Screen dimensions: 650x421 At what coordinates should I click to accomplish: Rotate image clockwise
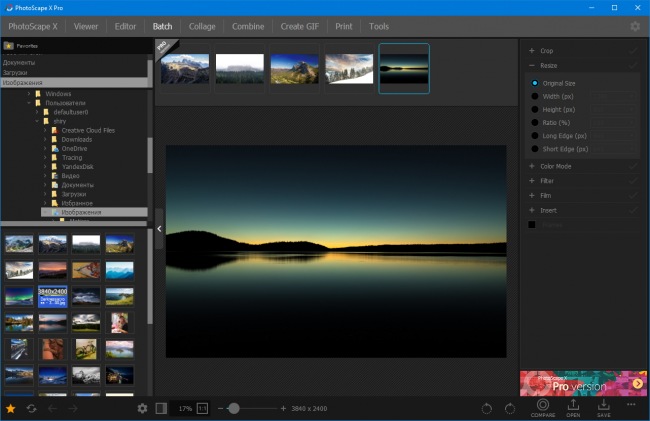click(x=510, y=409)
